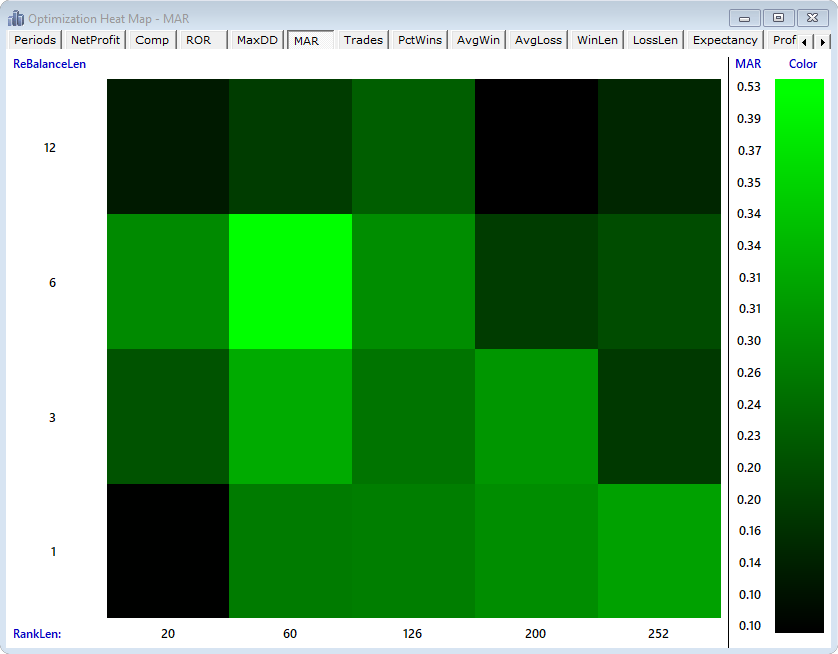
Task: Maximize the Heat Map window
Action: [x=778, y=18]
